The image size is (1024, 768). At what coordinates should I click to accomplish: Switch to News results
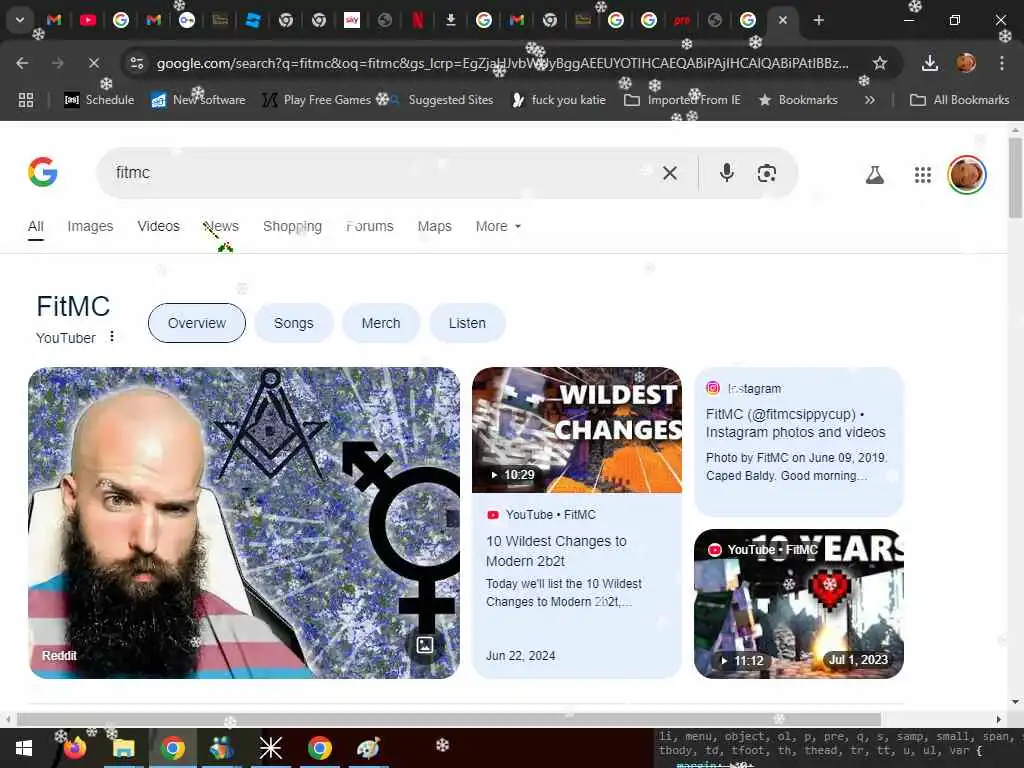pyautogui.click(x=221, y=227)
